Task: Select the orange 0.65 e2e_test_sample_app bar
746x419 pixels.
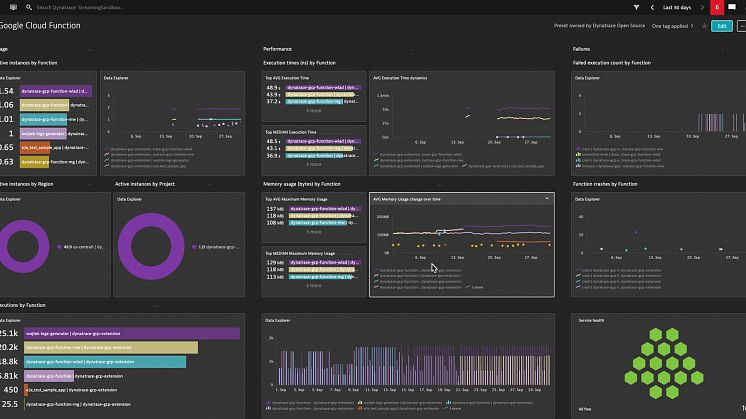Action: tap(35, 147)
